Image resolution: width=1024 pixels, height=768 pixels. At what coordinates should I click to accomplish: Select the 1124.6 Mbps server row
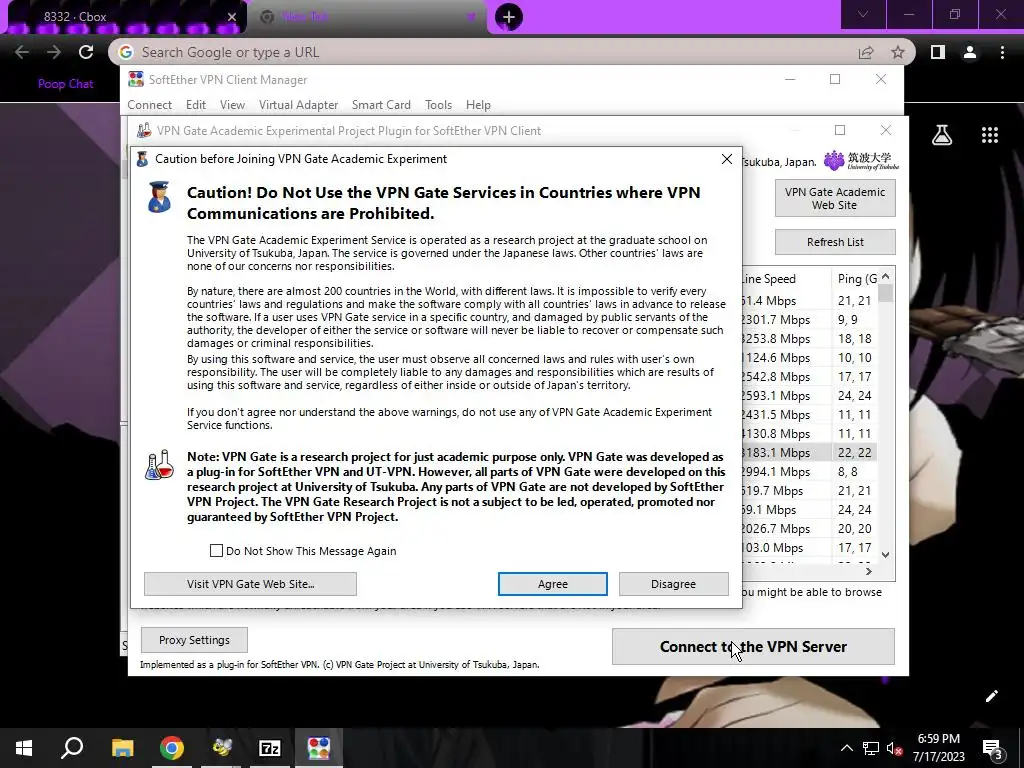(x=808, y=358)
